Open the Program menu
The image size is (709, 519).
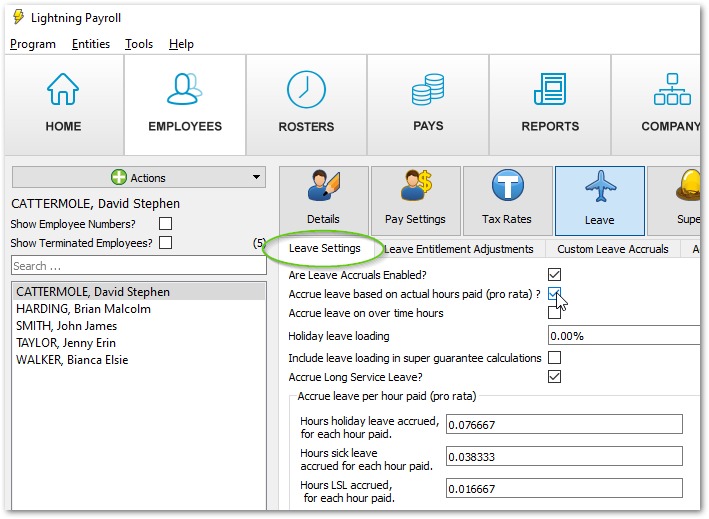(33, 44)
